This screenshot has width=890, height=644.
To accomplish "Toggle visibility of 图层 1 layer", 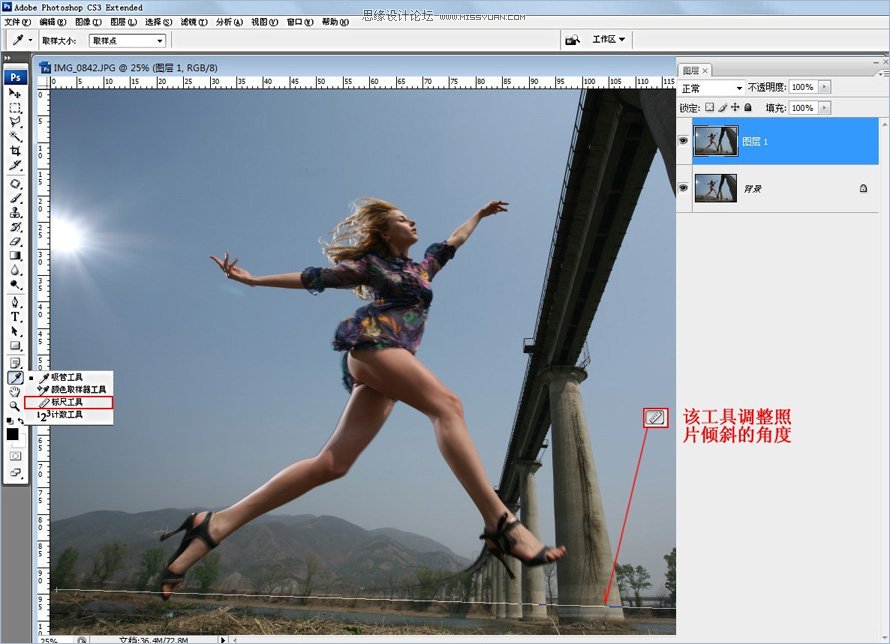I will 683,141.
